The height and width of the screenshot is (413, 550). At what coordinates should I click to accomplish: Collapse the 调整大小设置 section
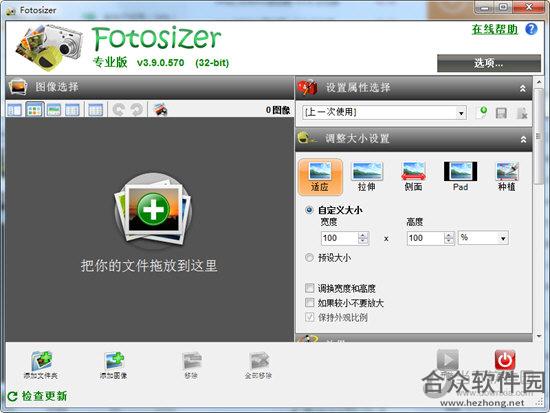coord(523,139)
